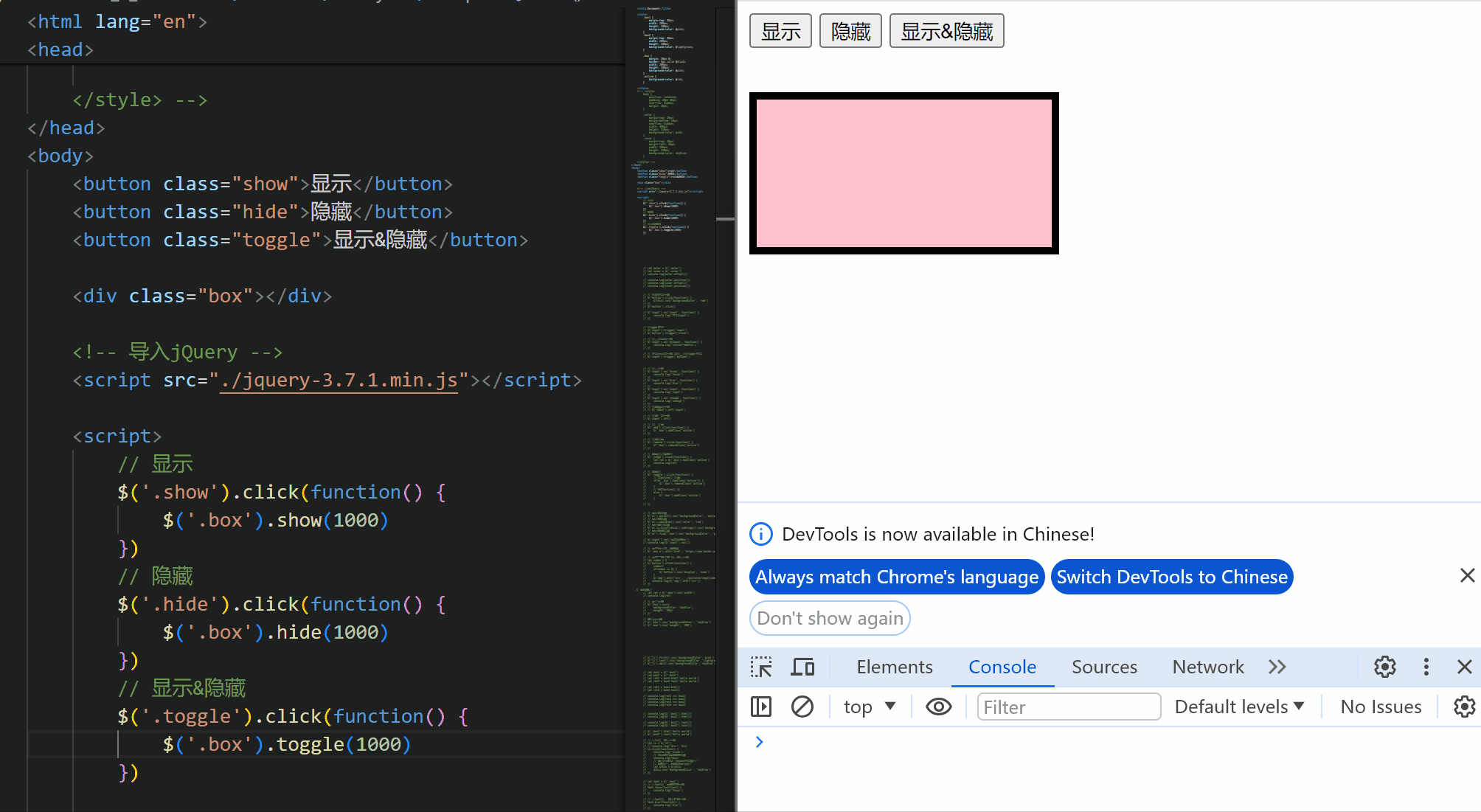Dismiss the DevTools language notification

(1467, 576)
